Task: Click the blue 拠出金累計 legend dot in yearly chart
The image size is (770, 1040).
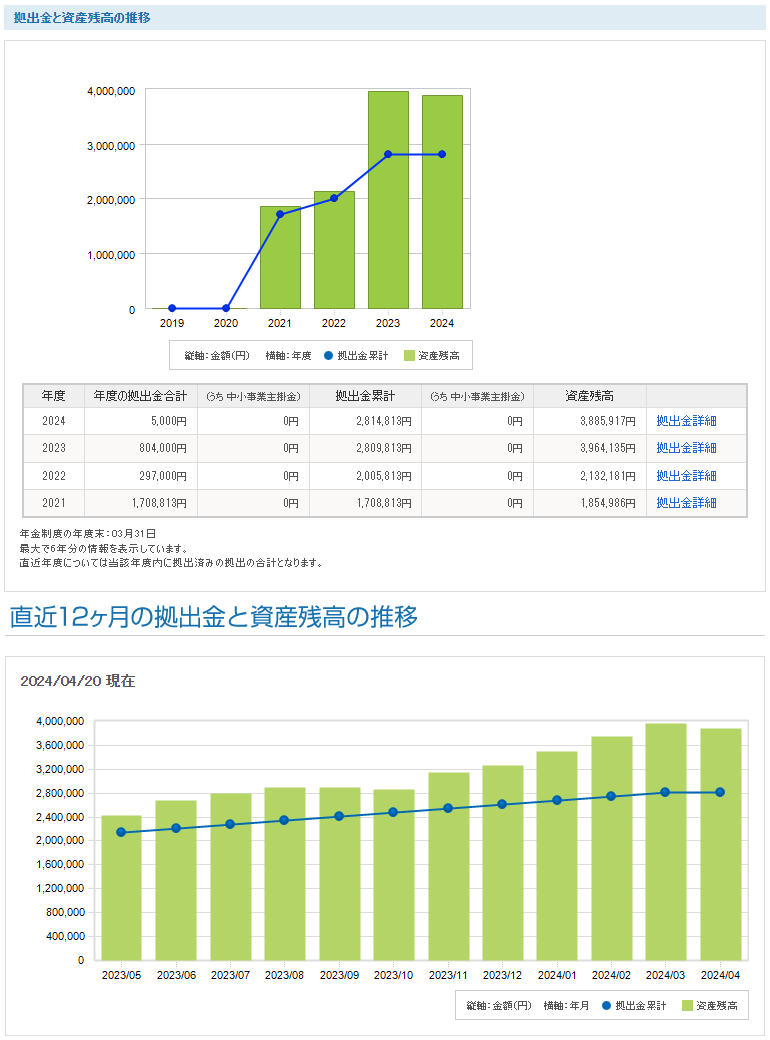Action: [328, 355]
